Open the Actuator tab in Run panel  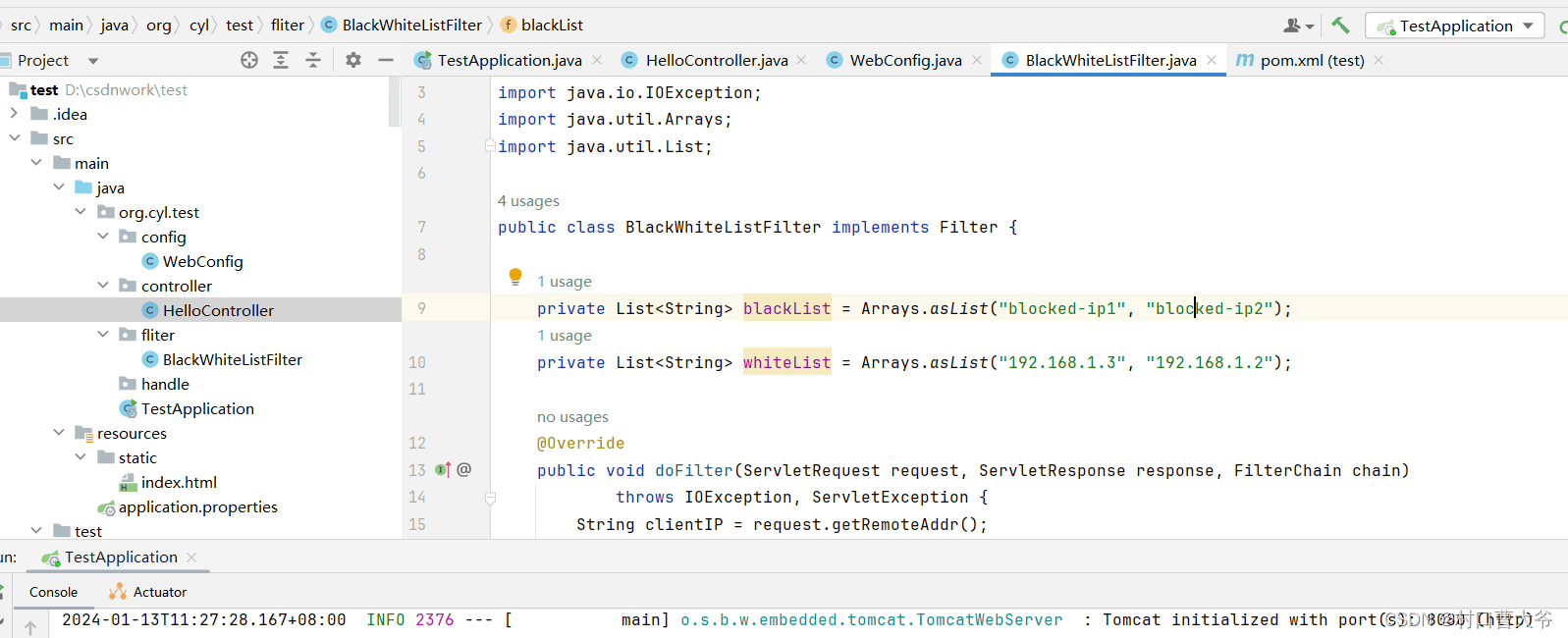pyautogui.click(x=148, y=592)
